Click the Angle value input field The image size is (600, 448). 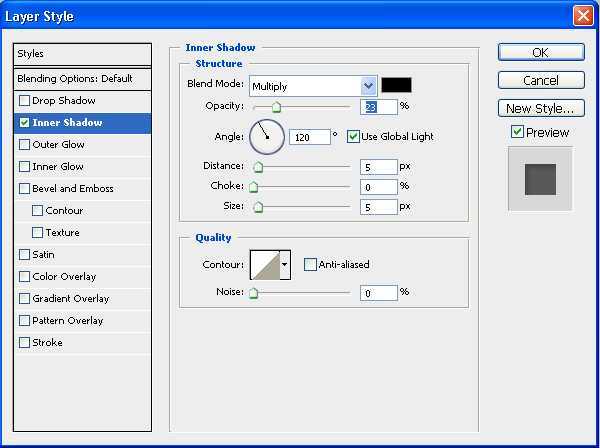(x=310, y=137)
